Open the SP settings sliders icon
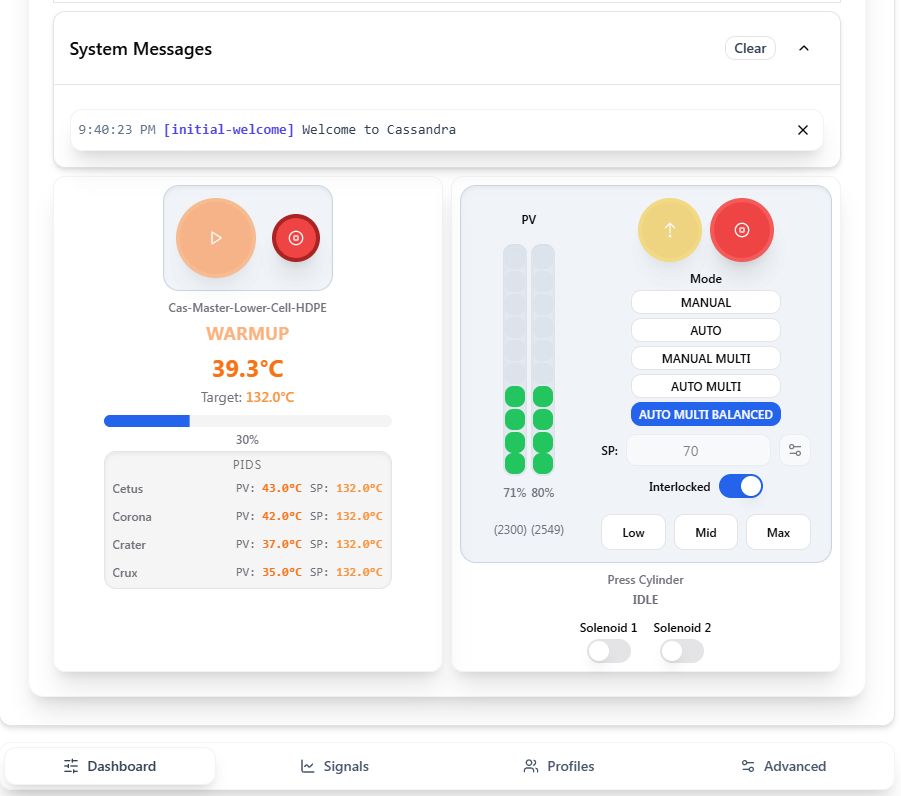The height and width of the screenshot is (796, 901). [795, 450]
